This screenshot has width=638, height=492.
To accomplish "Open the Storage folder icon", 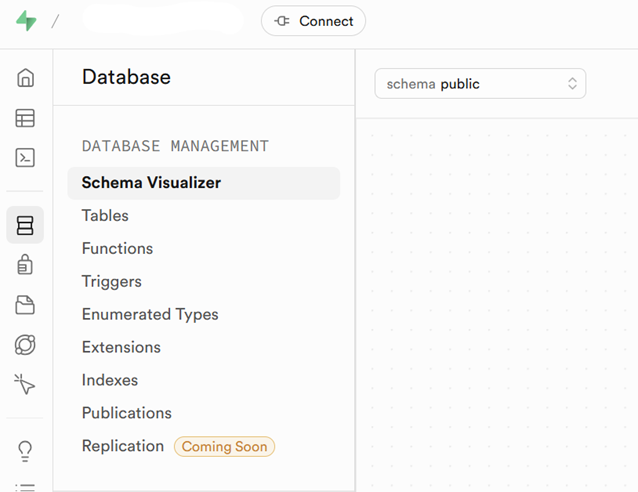I will 25,305.
